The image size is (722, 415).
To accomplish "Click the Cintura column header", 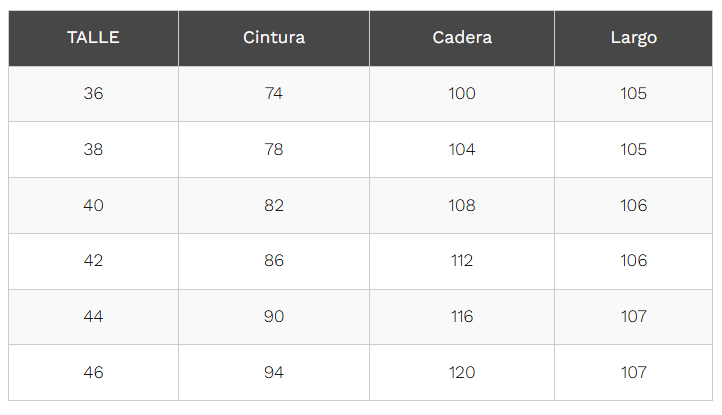I will point(274,38).
